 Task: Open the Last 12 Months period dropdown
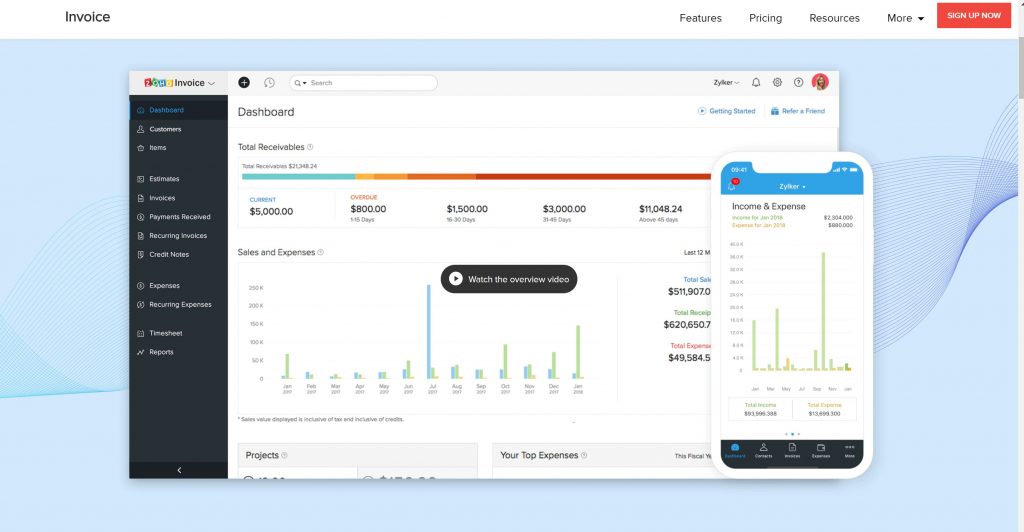[697, 252]
